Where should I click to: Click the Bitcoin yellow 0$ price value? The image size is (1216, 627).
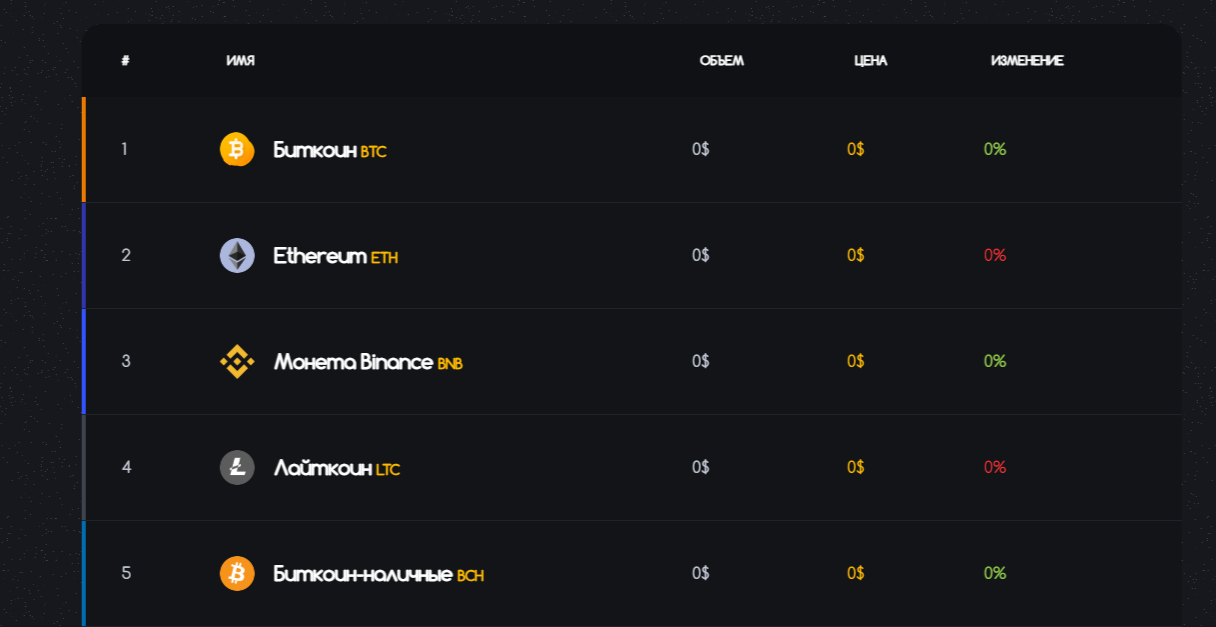[856, 149]
